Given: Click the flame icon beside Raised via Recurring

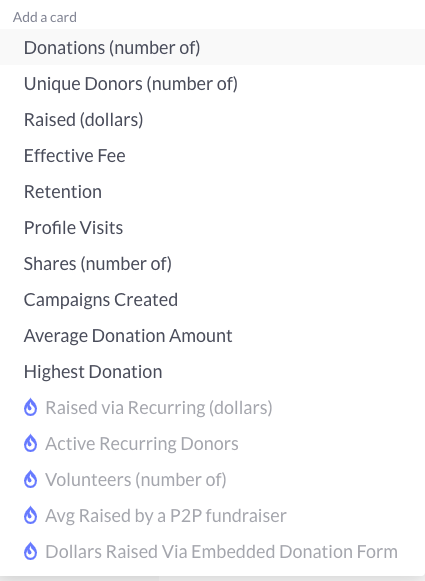Looking at the screenshot, I should coord(30,408).
